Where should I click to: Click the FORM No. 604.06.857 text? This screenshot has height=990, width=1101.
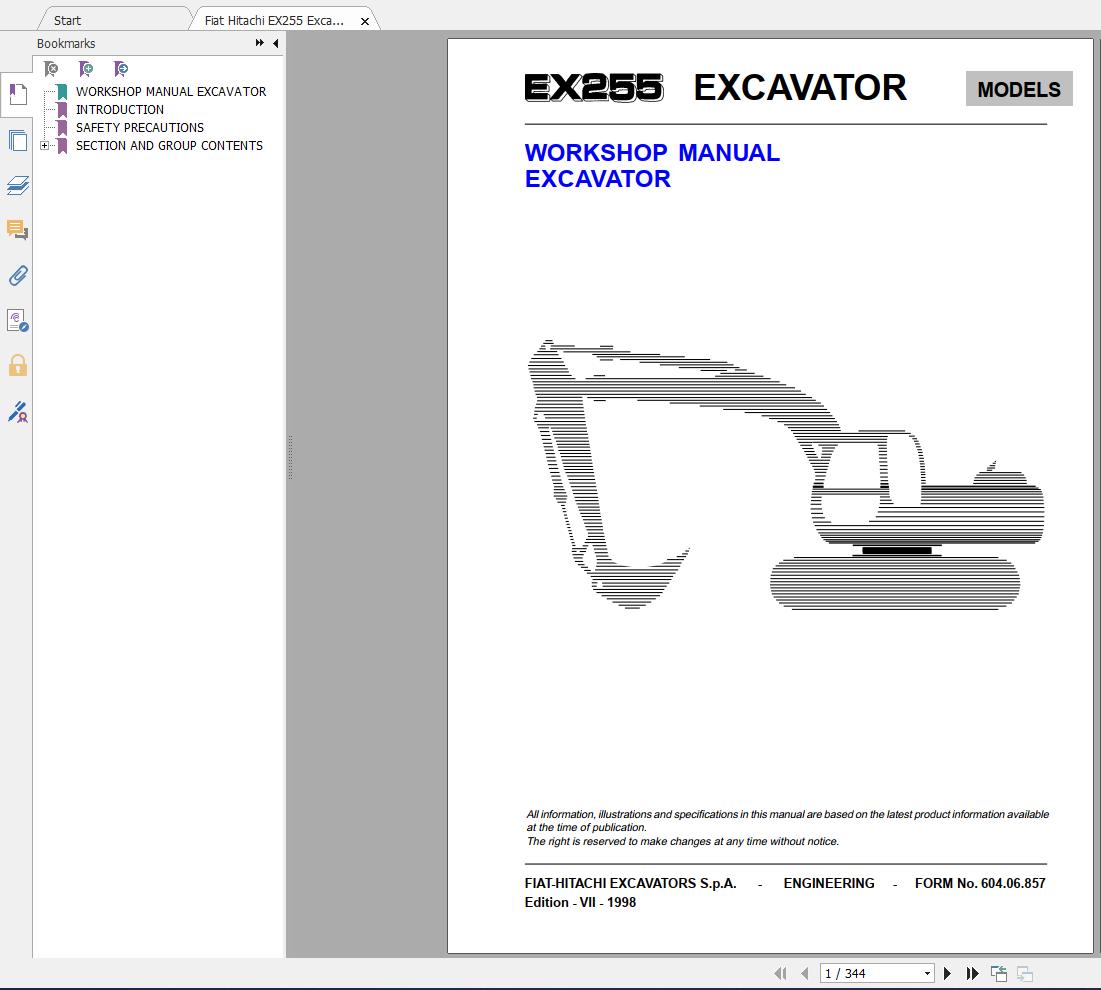(x=980, y=883)
